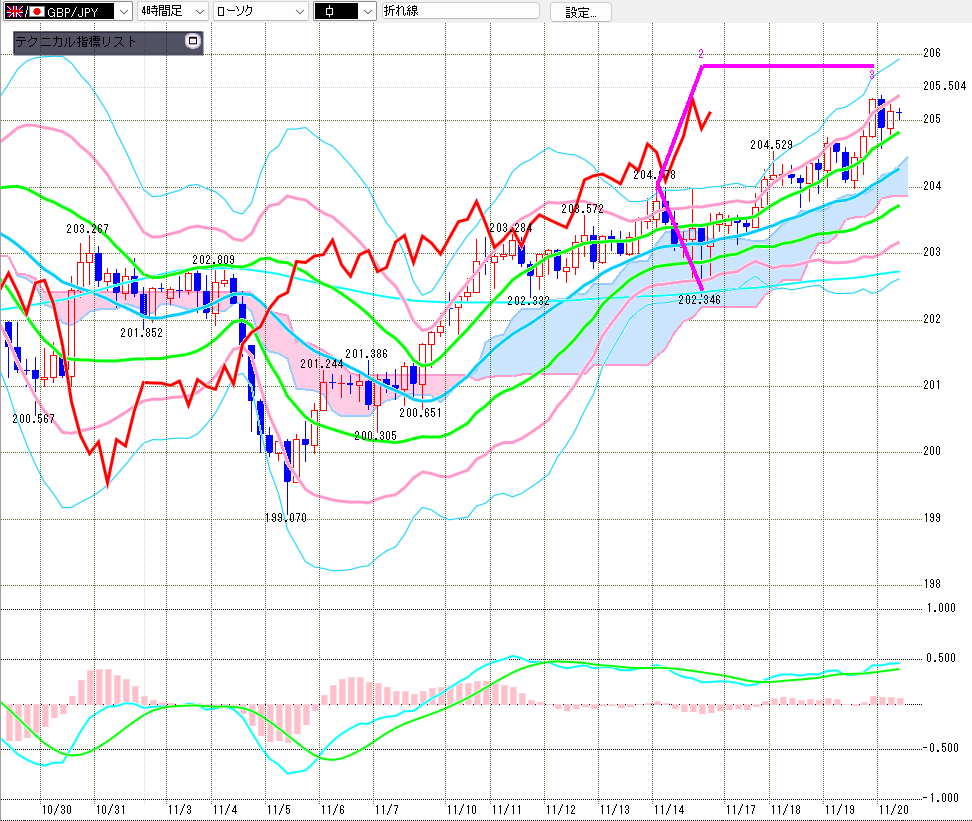Viewport: 972px width, 821px height.
Task: Click the 設定... settings button
Action: click(x=580, y=12)
